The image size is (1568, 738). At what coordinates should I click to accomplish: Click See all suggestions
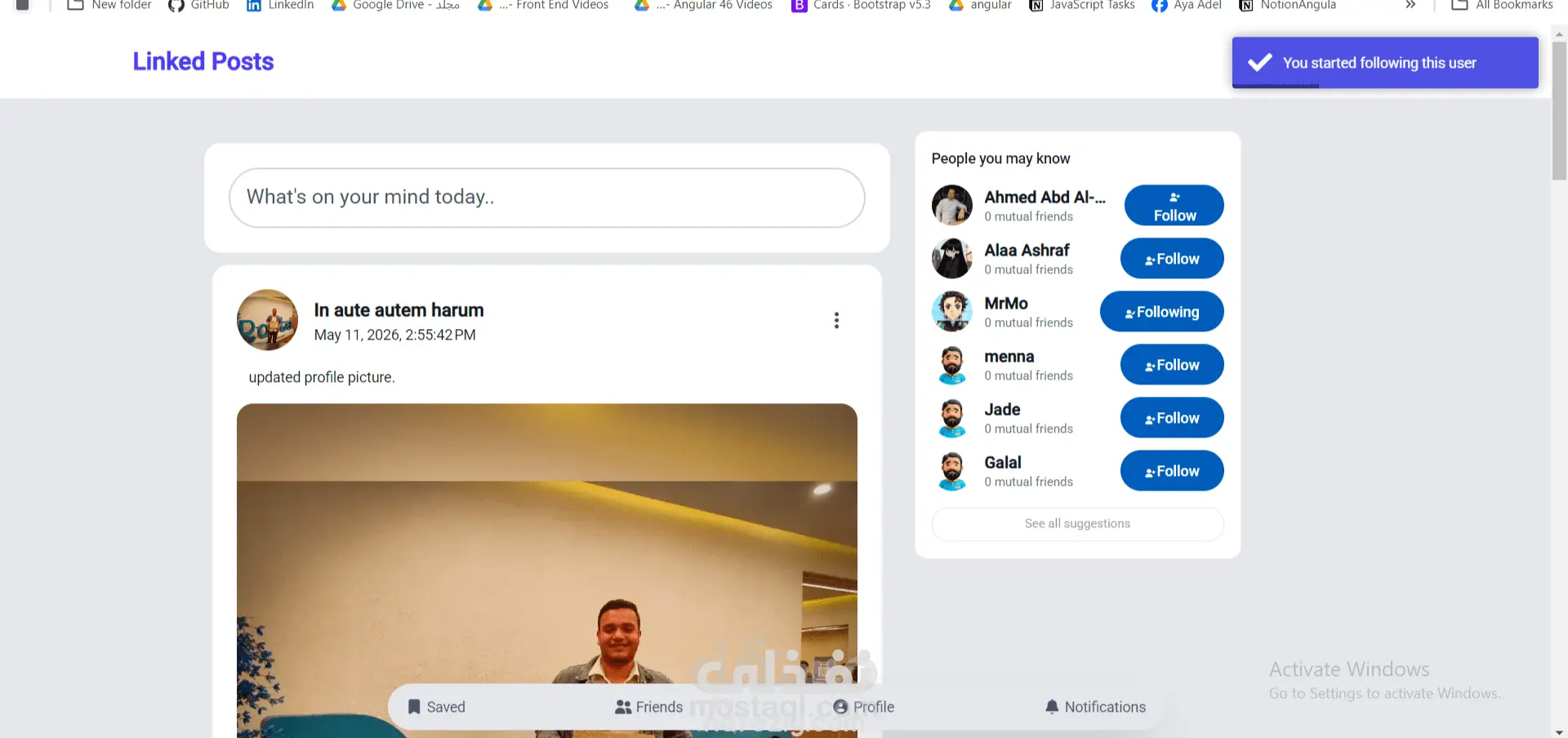[x=1077, y=524]
